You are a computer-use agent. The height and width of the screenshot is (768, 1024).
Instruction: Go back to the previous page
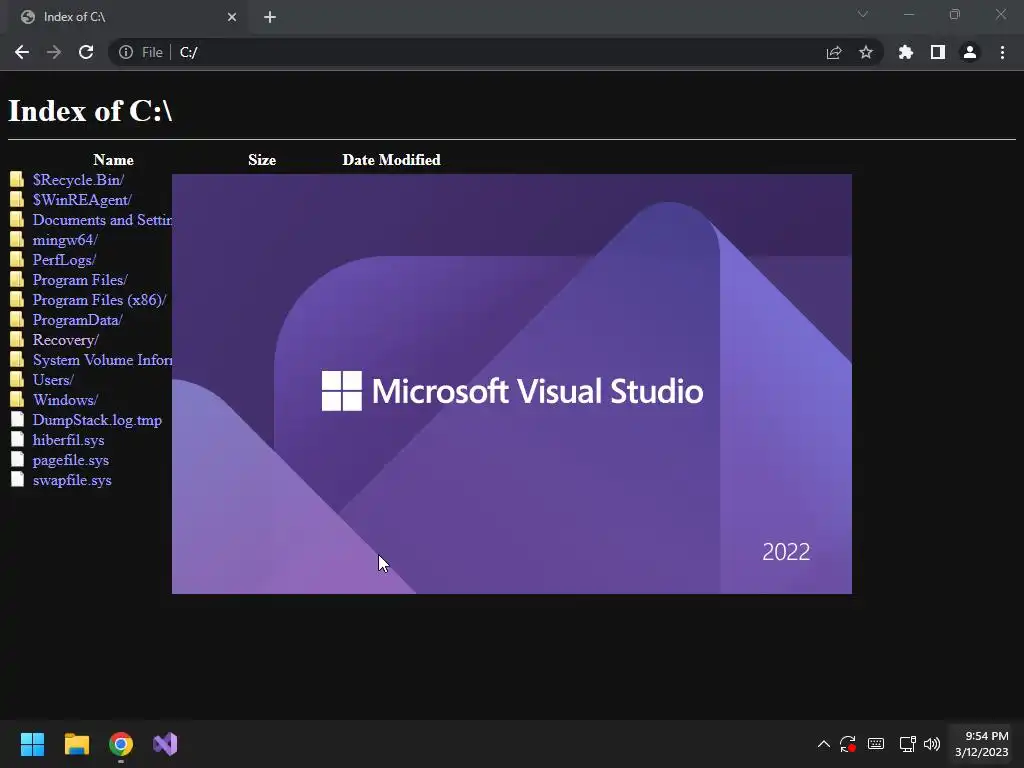22,52
